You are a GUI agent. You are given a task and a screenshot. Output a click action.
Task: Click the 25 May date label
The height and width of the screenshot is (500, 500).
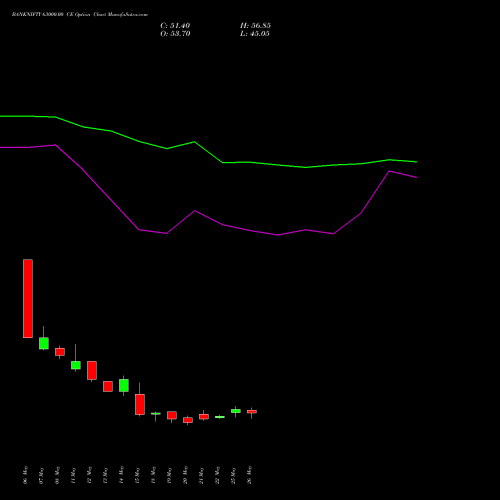click(234, 475)
